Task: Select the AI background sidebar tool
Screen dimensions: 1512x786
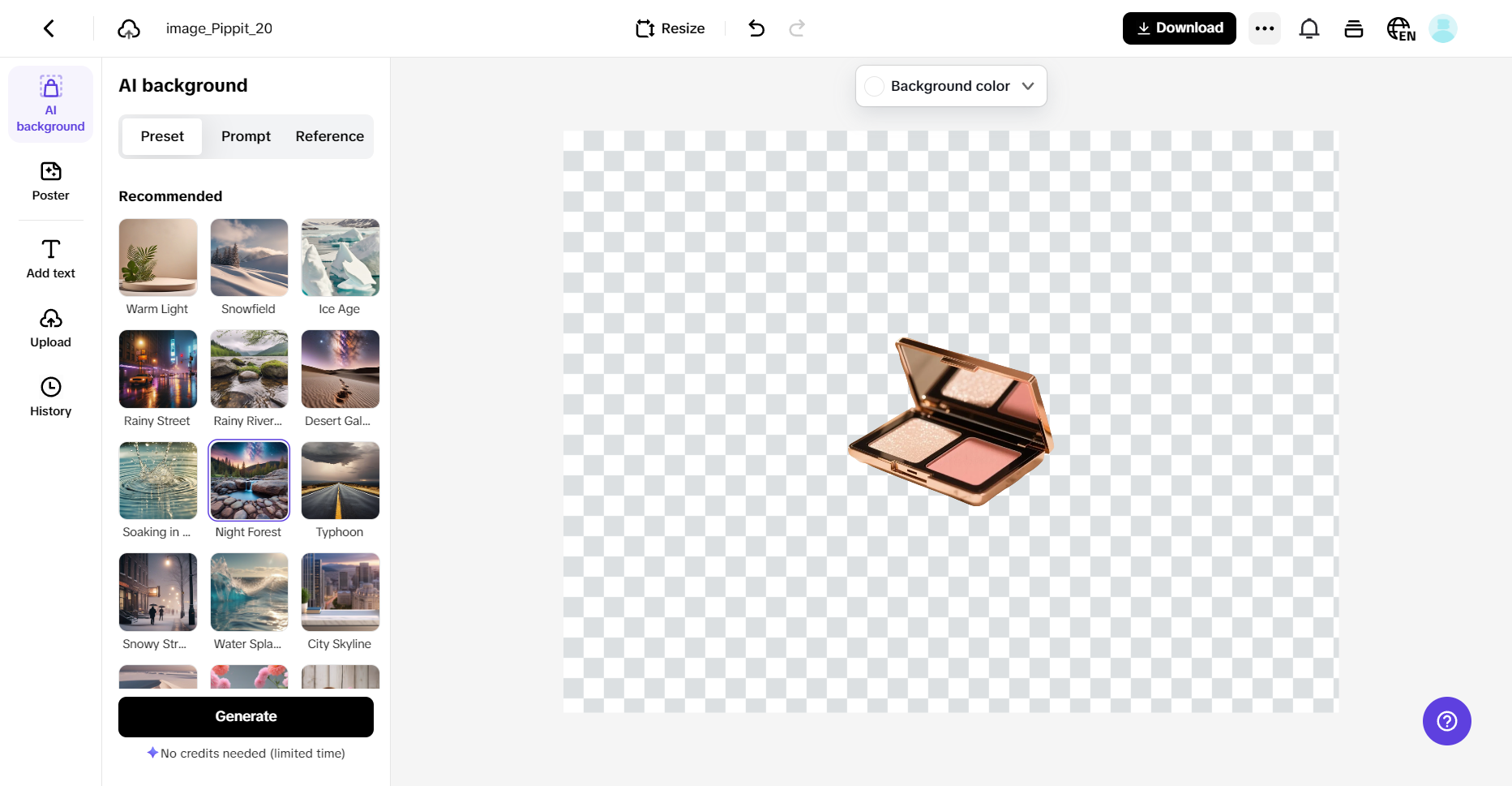Action: pos(50,105)
